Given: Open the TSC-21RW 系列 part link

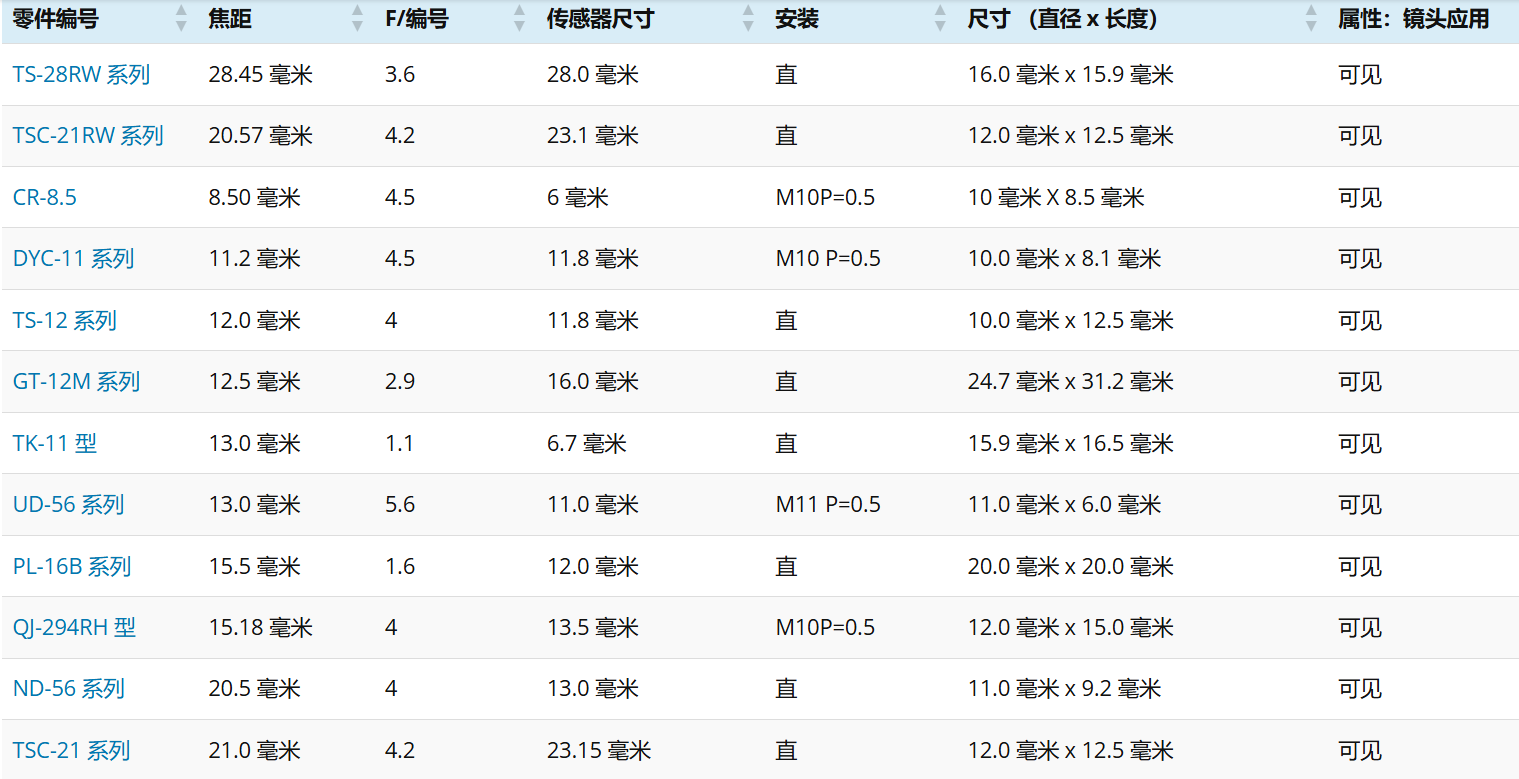Looking at the screenshot, I should (x=88, y=135).
